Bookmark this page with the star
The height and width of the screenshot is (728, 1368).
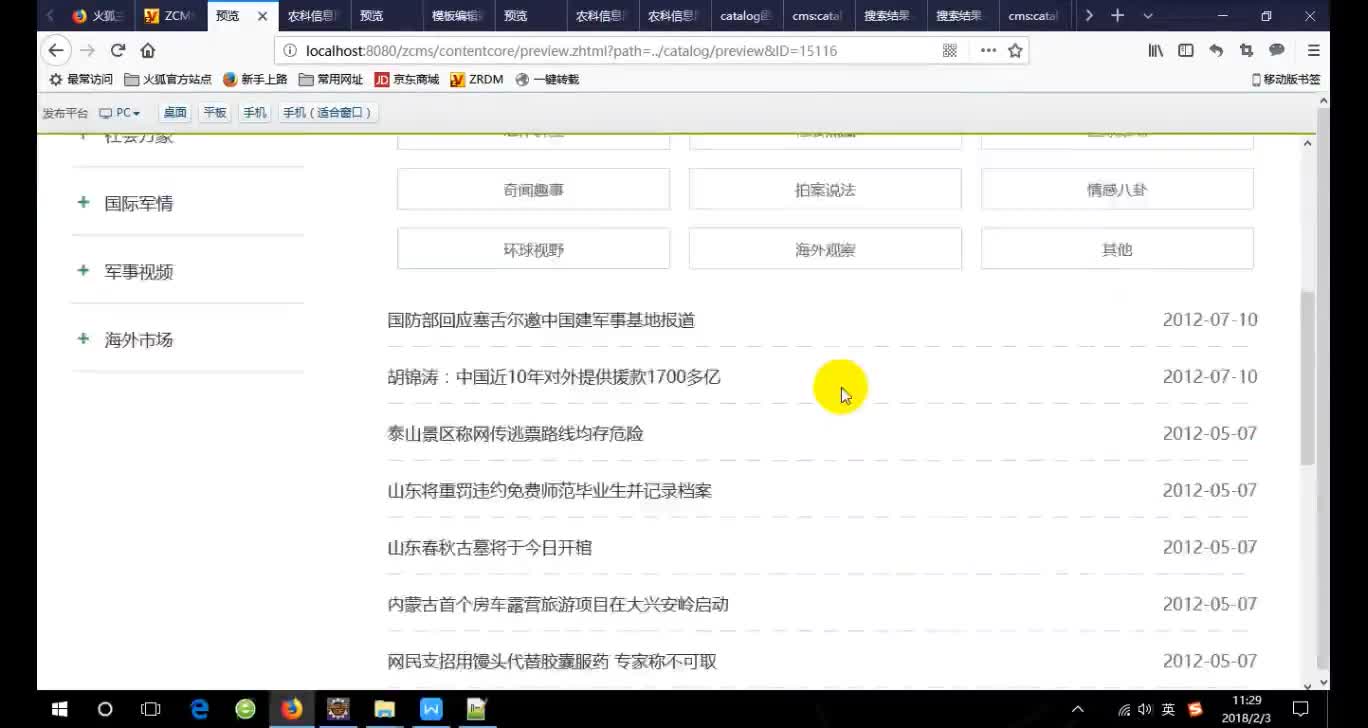click(x=1015, y=50)
